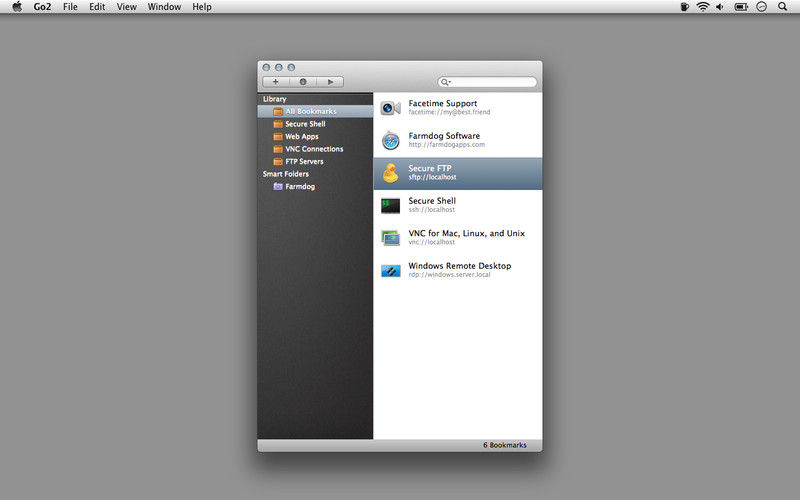Select the All Bookmarks folder icon
800x500 pixels.
[x=278, y=112]
